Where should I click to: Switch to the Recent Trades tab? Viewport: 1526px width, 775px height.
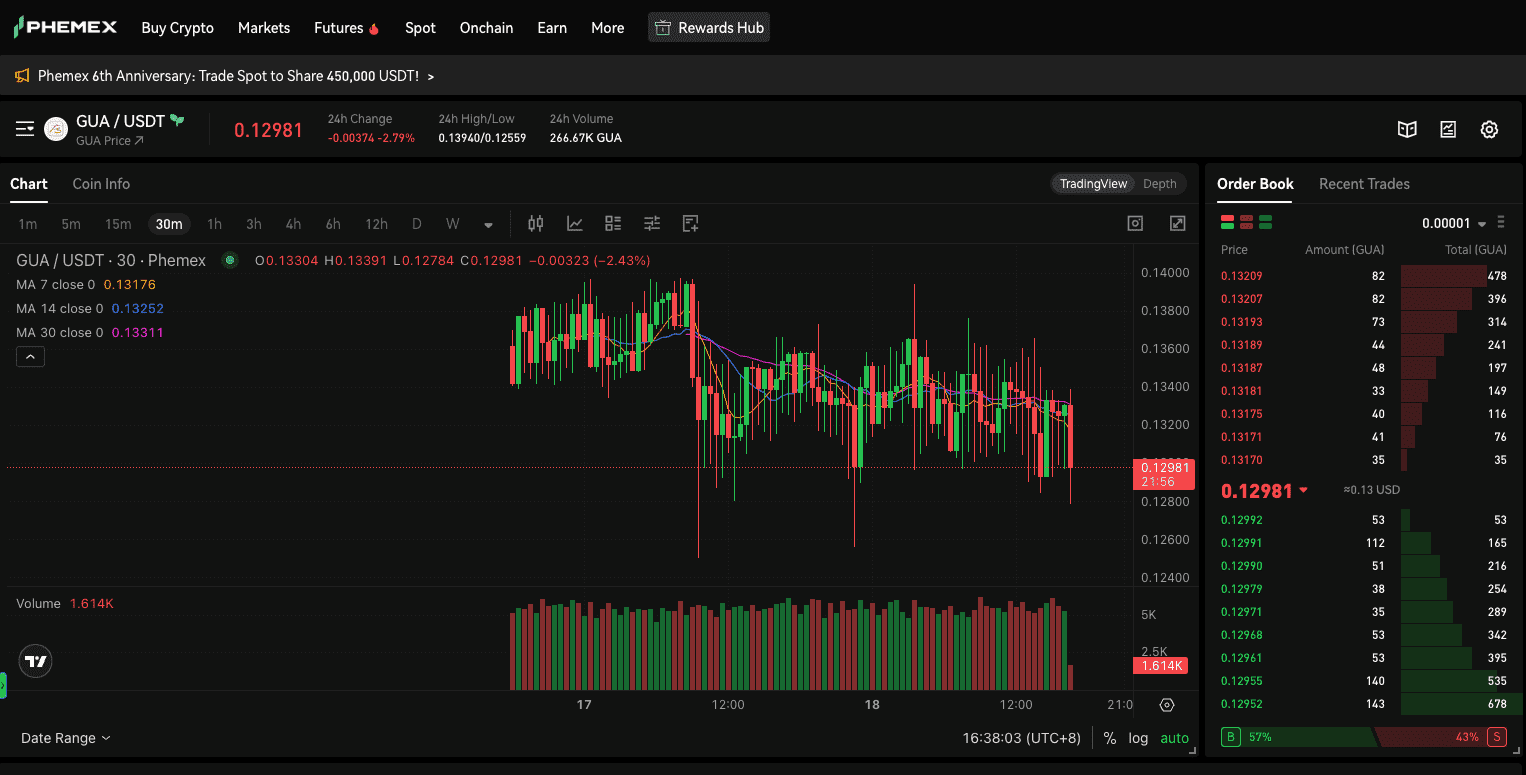1364,184
